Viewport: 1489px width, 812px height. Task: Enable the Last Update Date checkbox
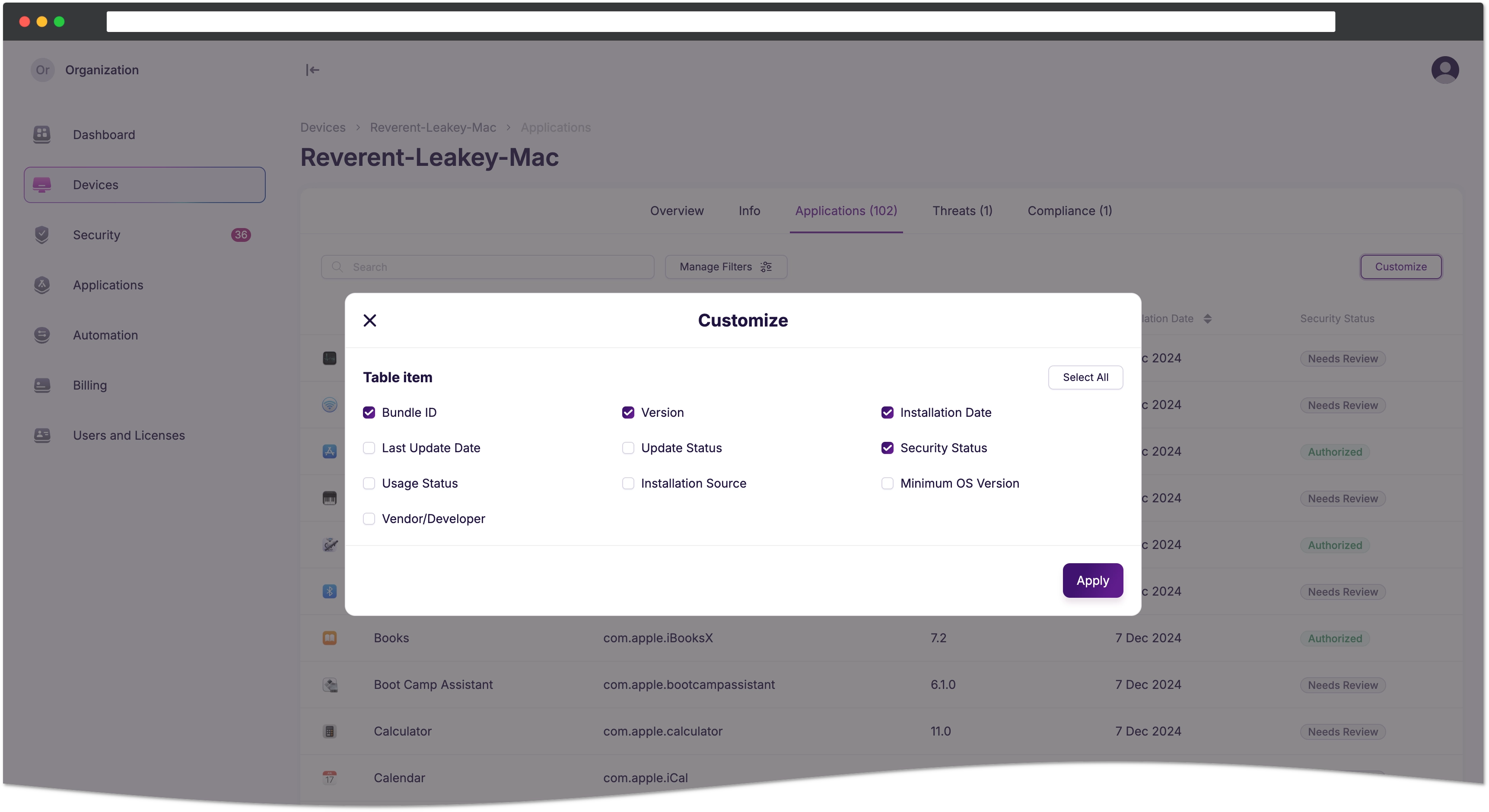tap(369, 447)
